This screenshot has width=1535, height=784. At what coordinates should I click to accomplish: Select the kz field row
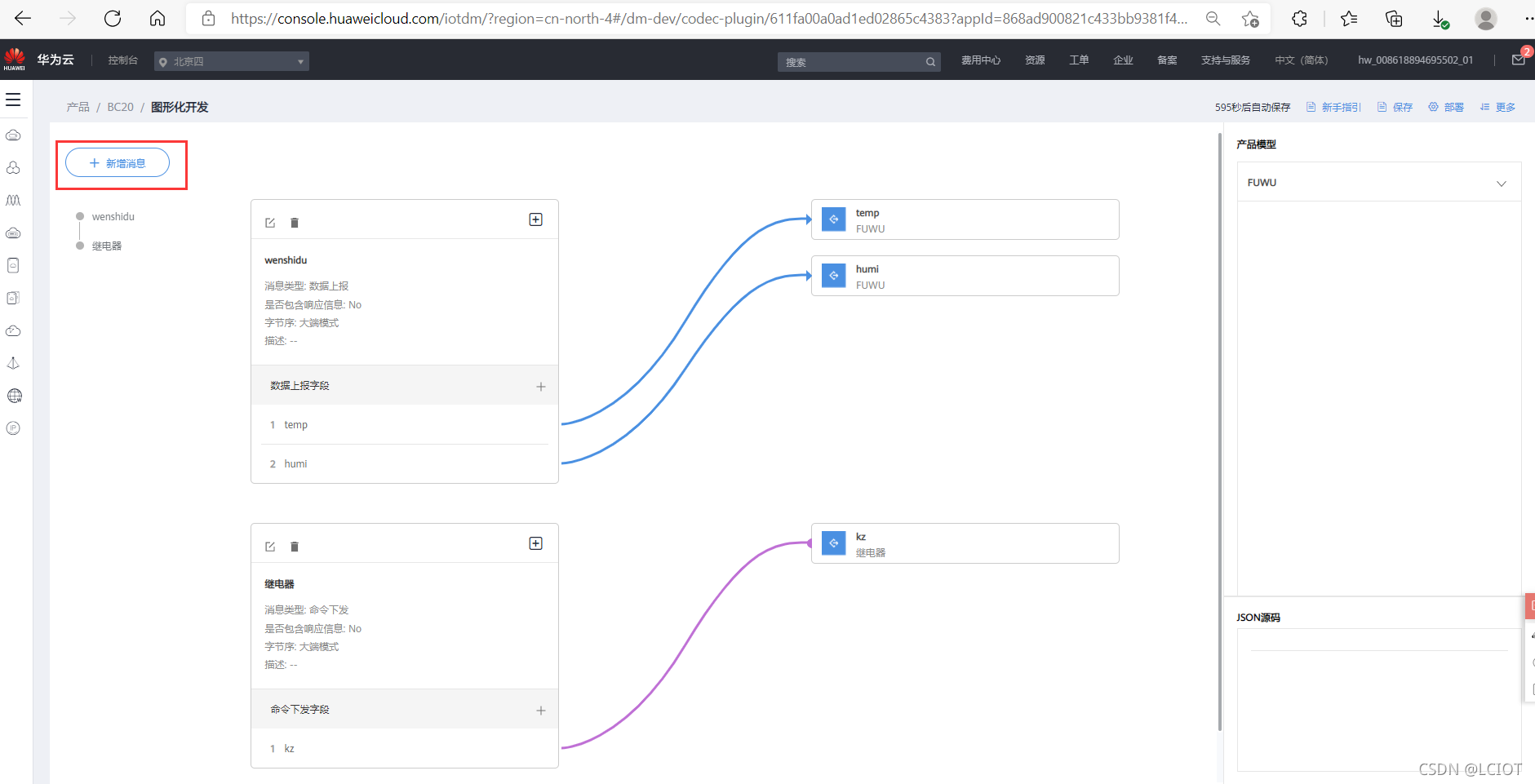tap(405, 748)
